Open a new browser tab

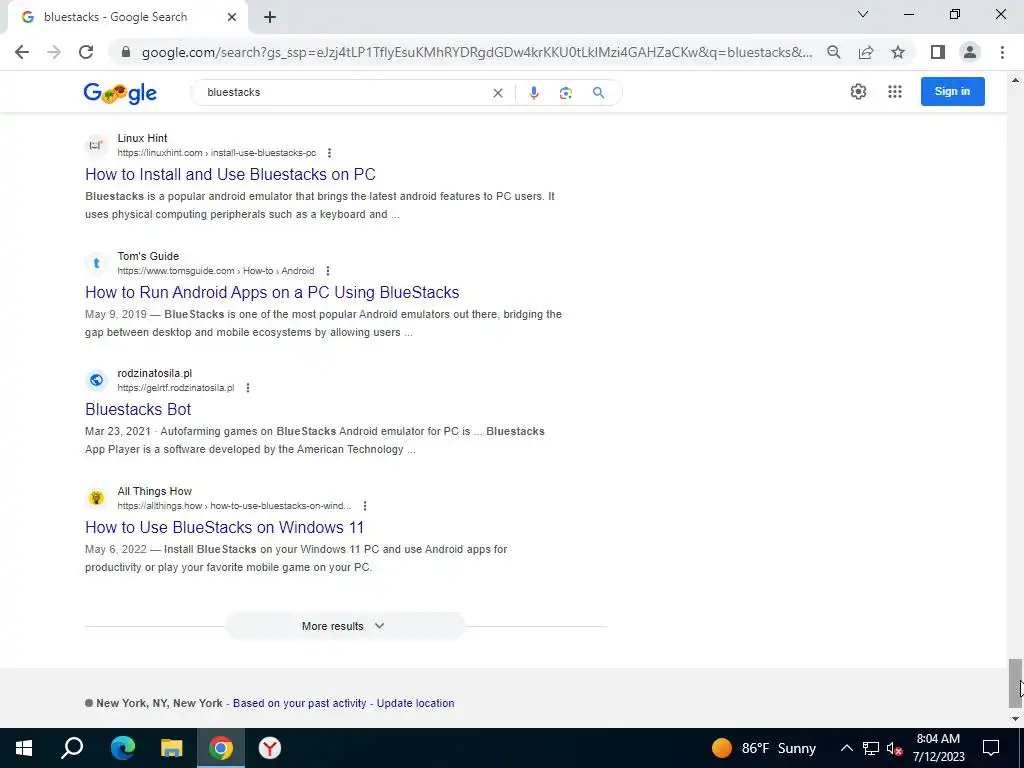[x=270, y=17]
